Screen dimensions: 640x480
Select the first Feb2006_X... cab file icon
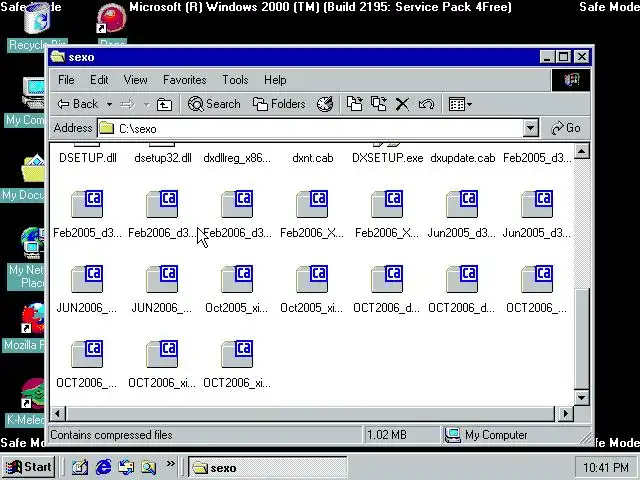click(312, 204)
